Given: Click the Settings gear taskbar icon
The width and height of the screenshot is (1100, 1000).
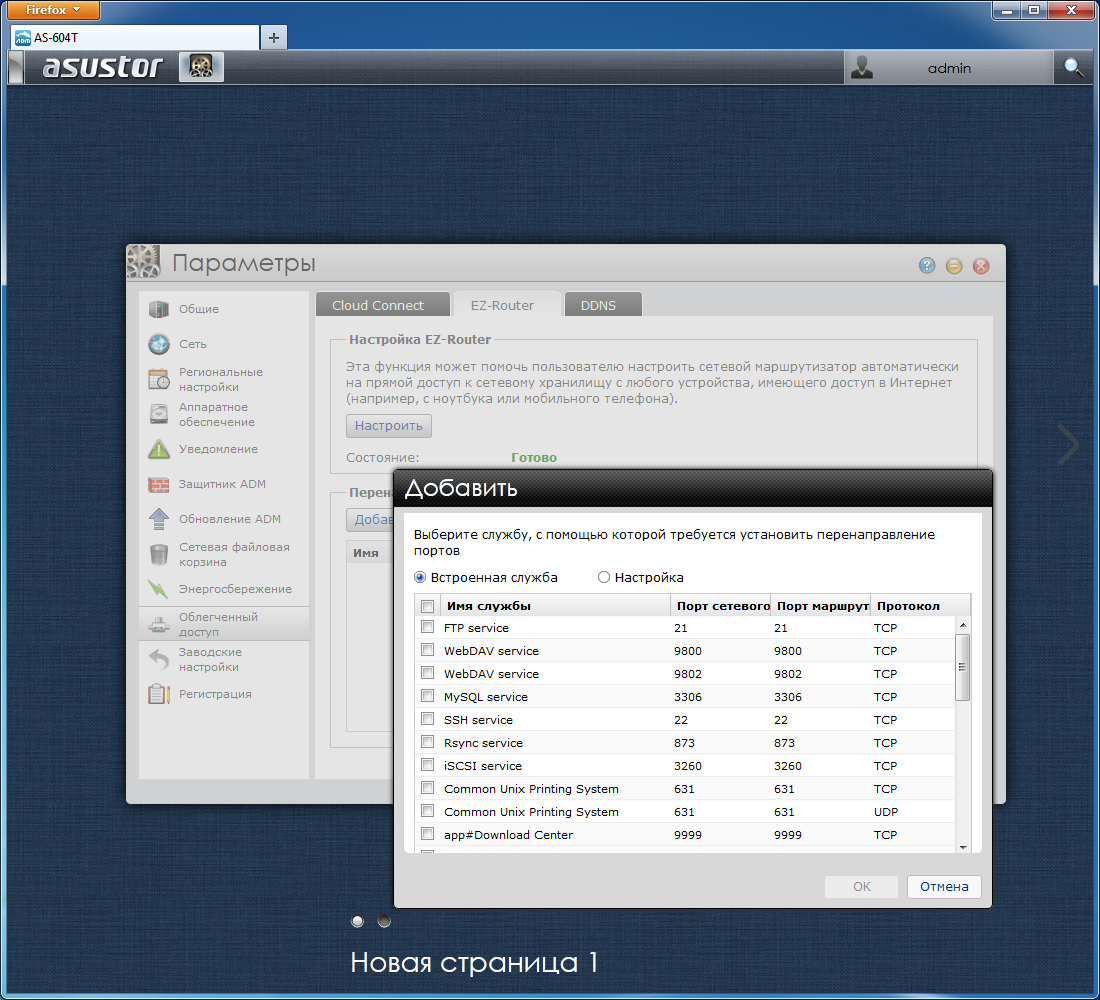Looking at the screenshot, I should tap(201, 67).
